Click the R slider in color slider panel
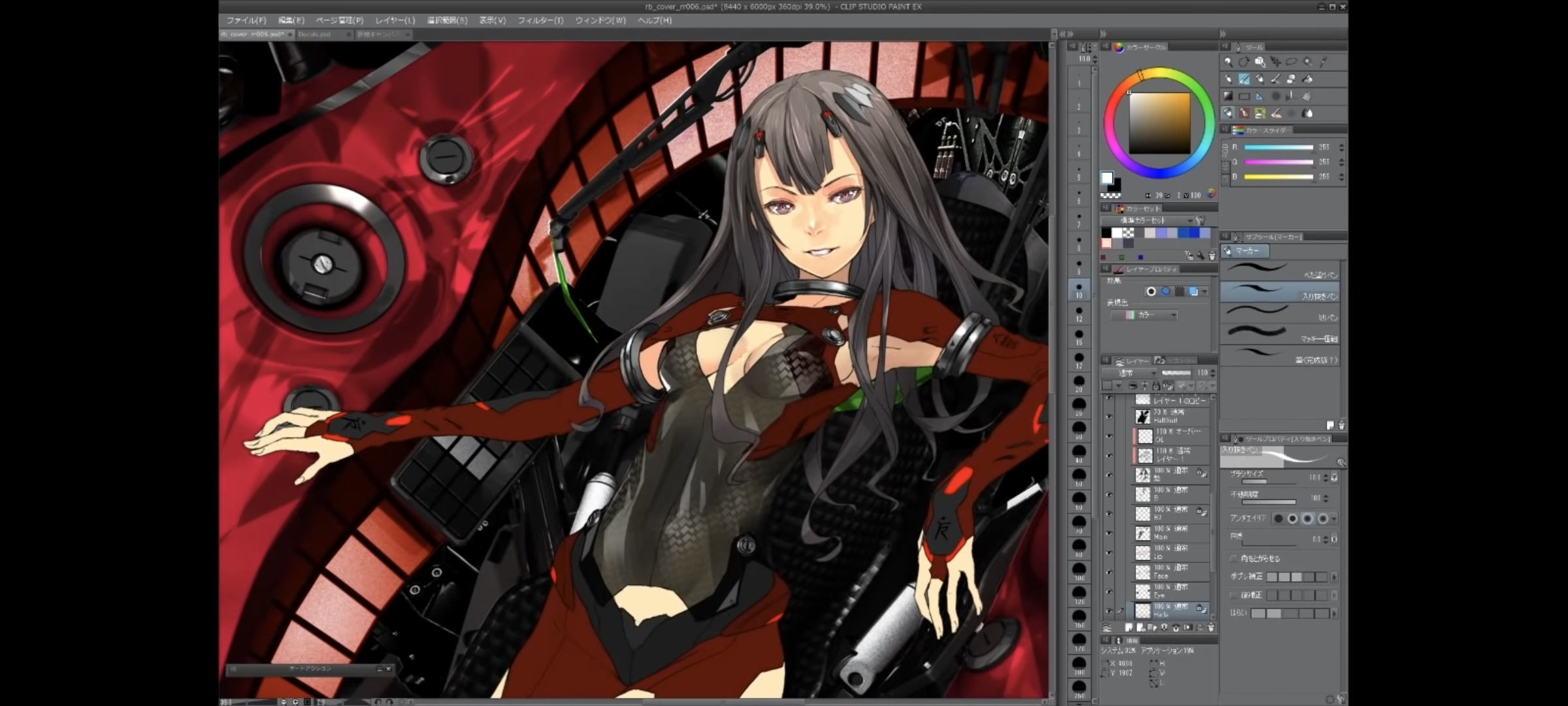The height and width of the screenshot is (706, 1568). pos(1278,148)
